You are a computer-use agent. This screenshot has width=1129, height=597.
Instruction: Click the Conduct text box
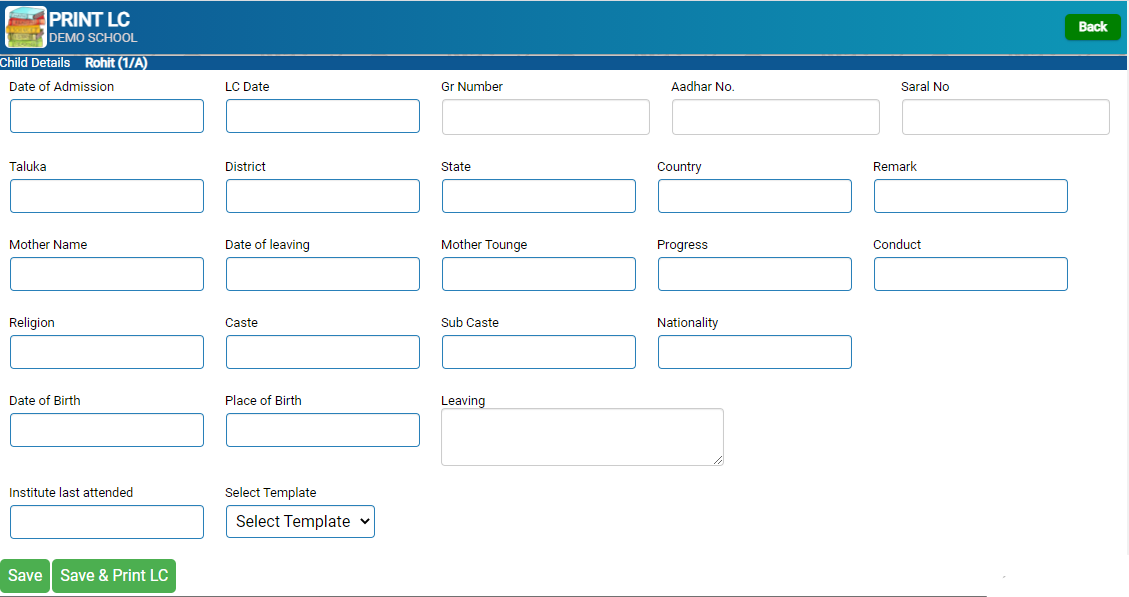click(x=971, y=274)
